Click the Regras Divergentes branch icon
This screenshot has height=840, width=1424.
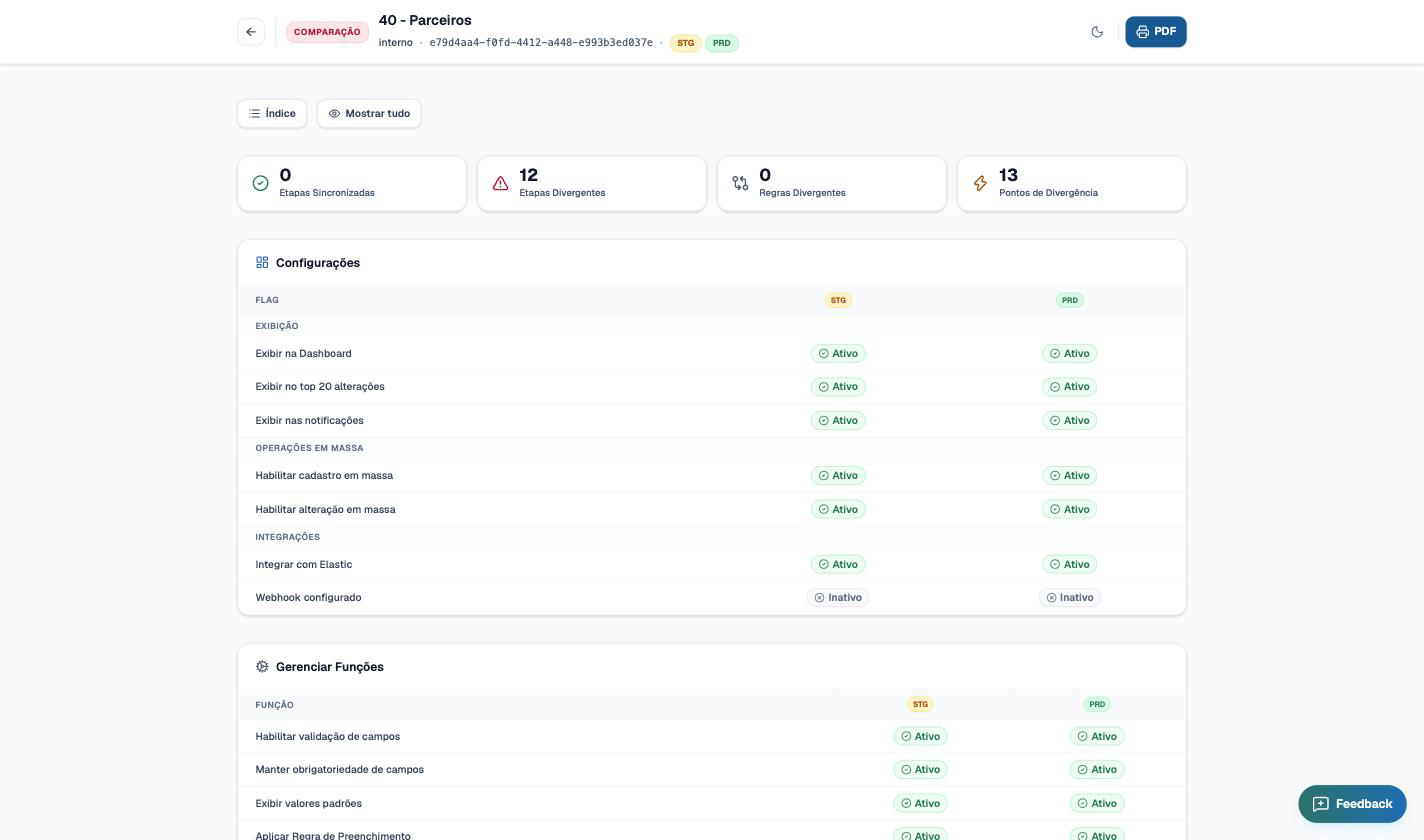pos(740,183)
